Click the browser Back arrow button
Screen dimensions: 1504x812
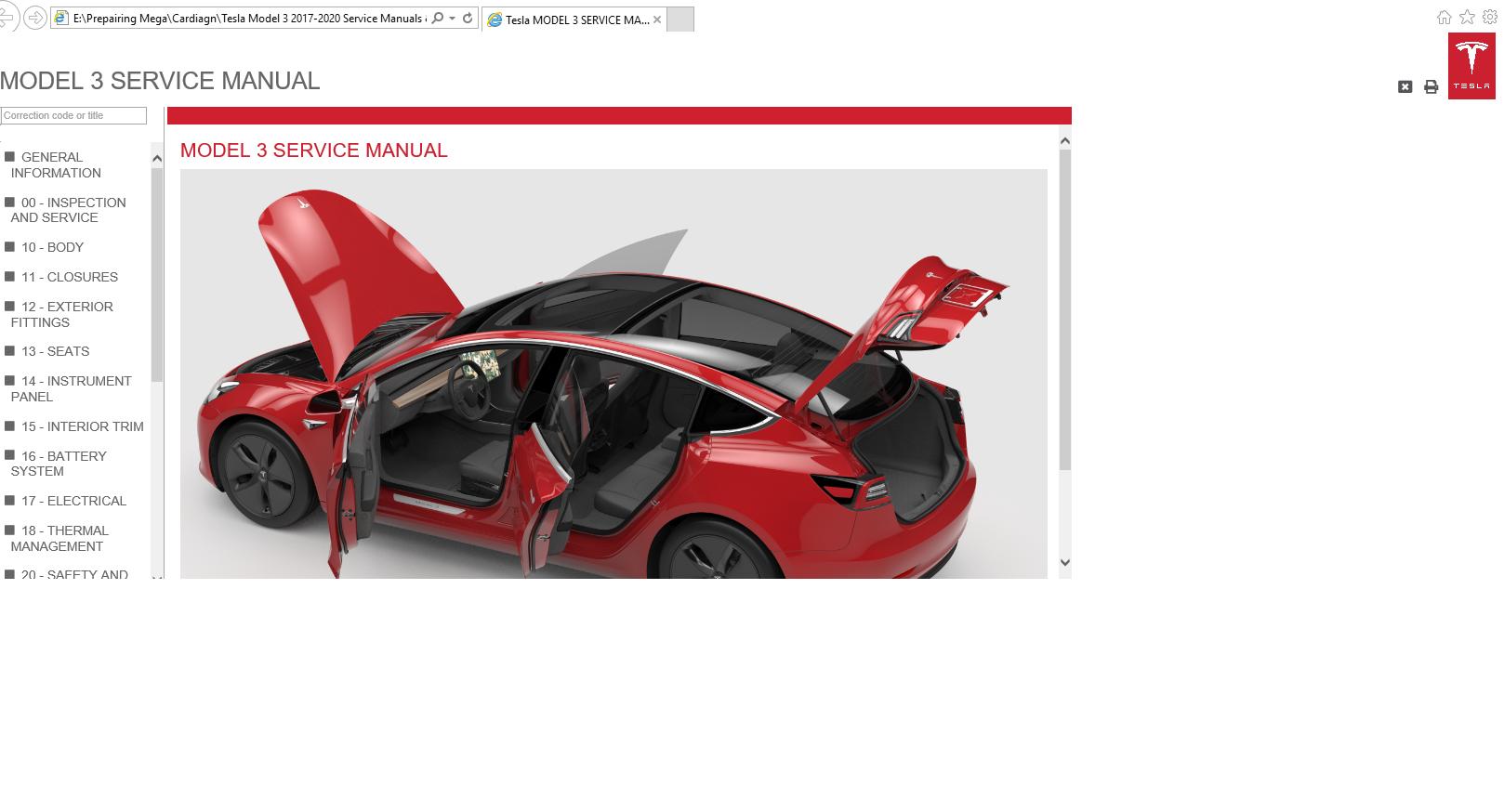point(7,17)
